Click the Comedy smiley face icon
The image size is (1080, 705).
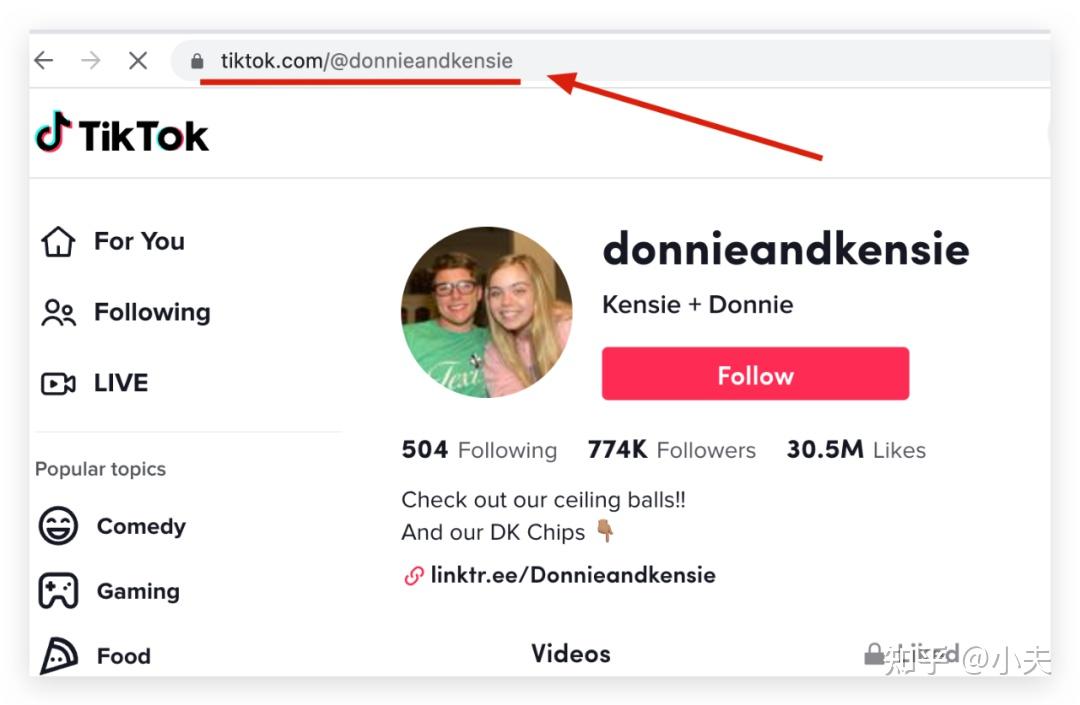58,526
